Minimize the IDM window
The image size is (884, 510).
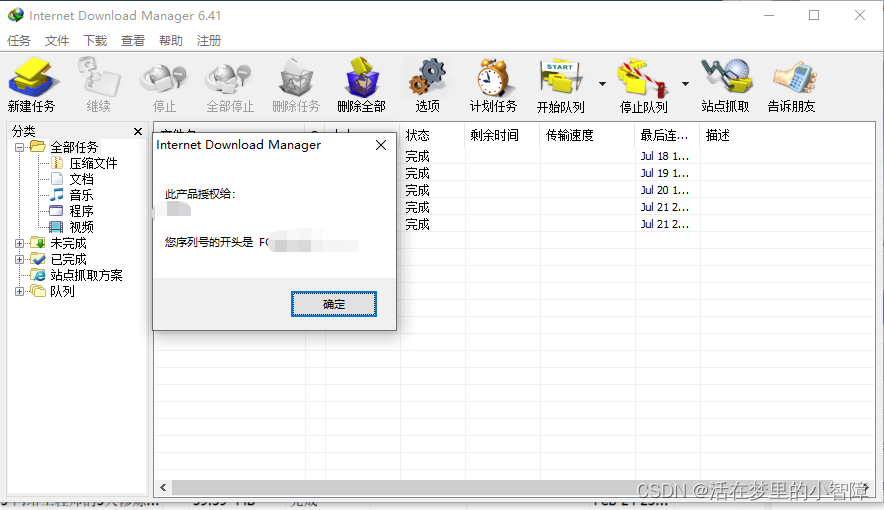(x=769, y=15)
